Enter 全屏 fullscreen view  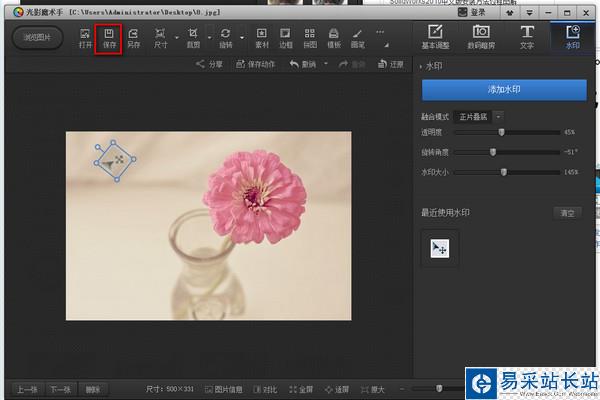pyautogui.click(x=301, y=390)
